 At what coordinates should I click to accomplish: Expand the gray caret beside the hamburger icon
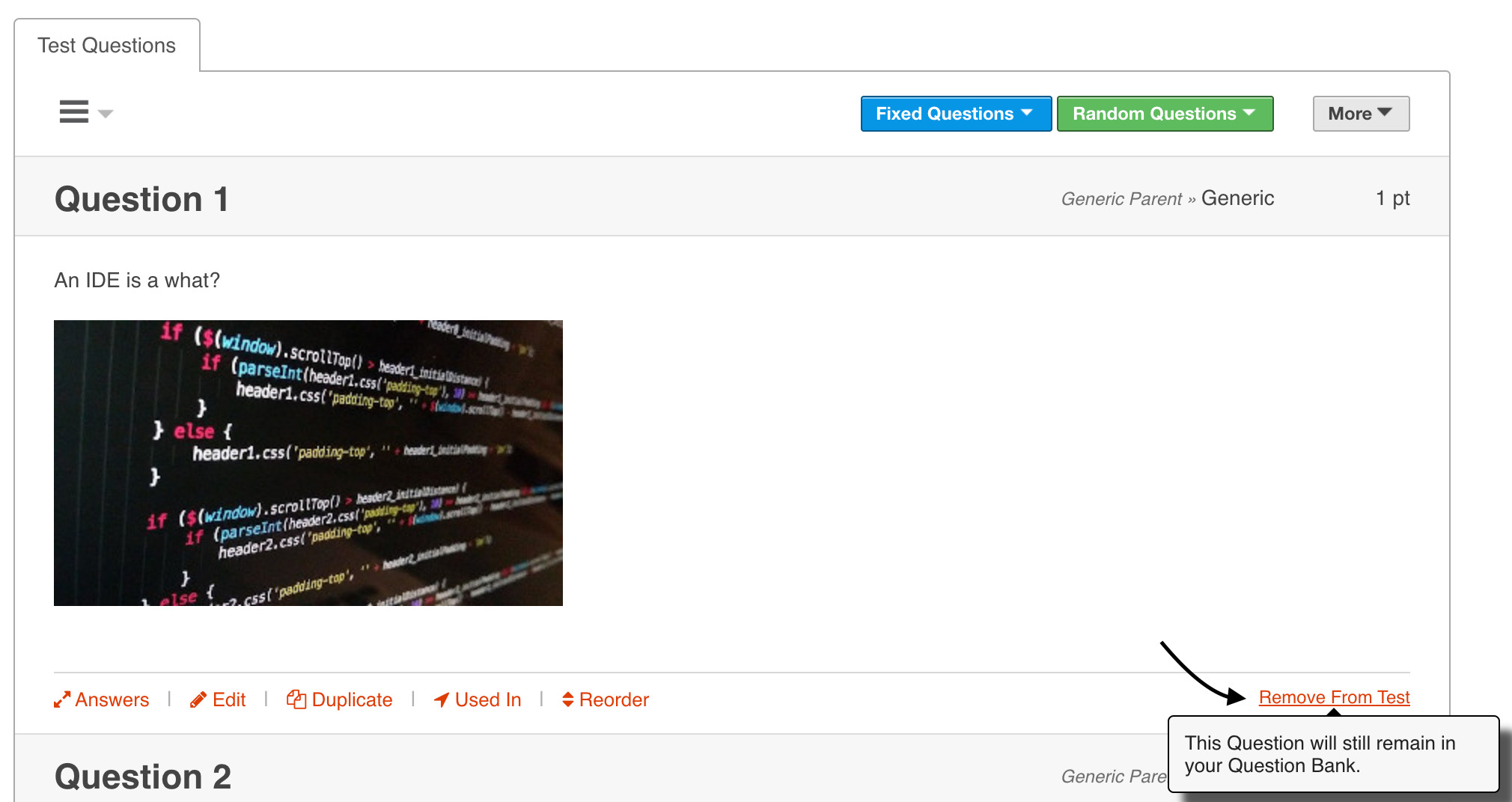pyautogui.click(x=106, y=114)
